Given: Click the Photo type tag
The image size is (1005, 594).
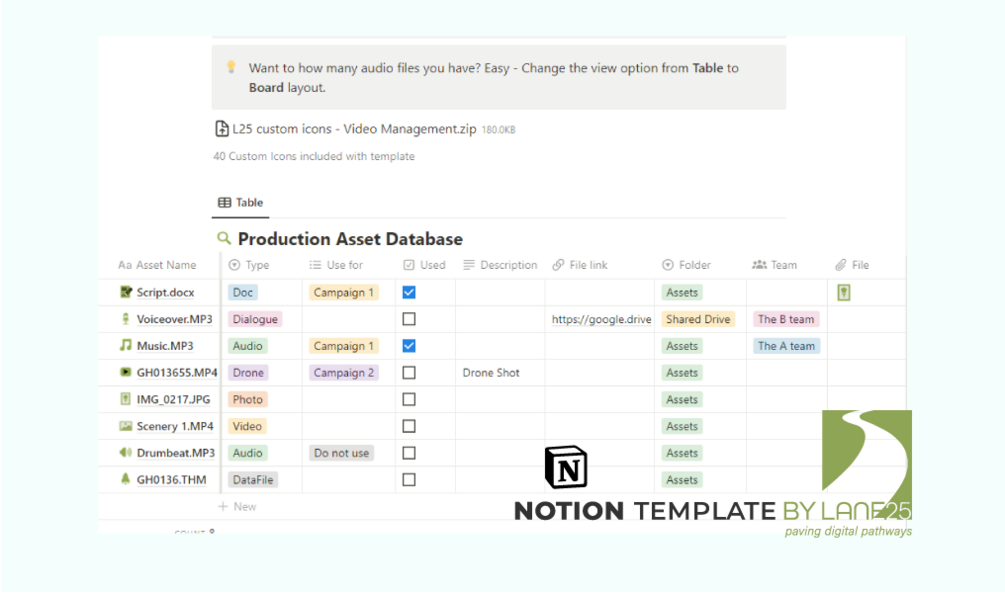Looking at the screenshot, I should pyautogui.click(x=247, y=399).
